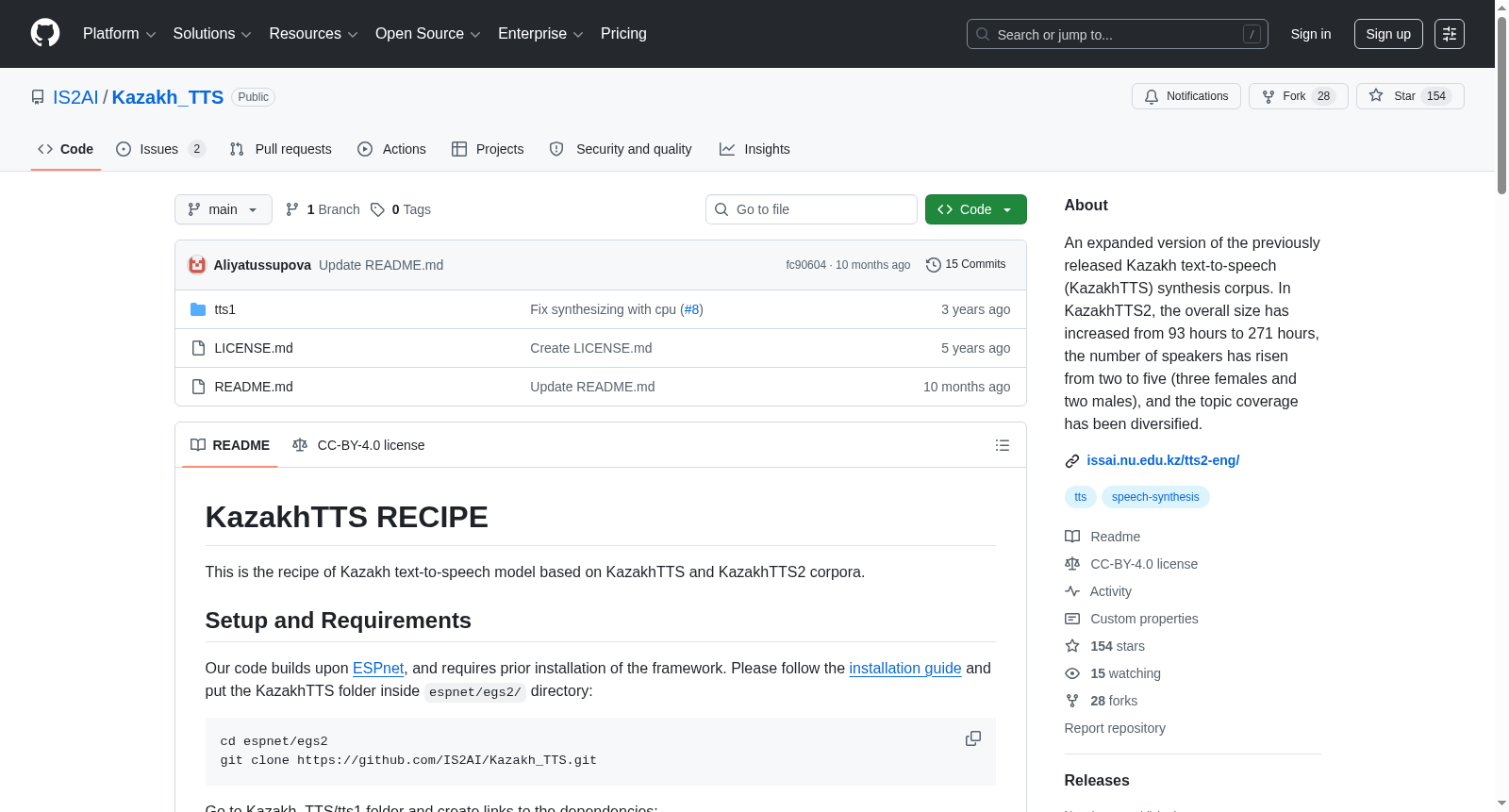Select the tts topic tag

[1081, 497]
